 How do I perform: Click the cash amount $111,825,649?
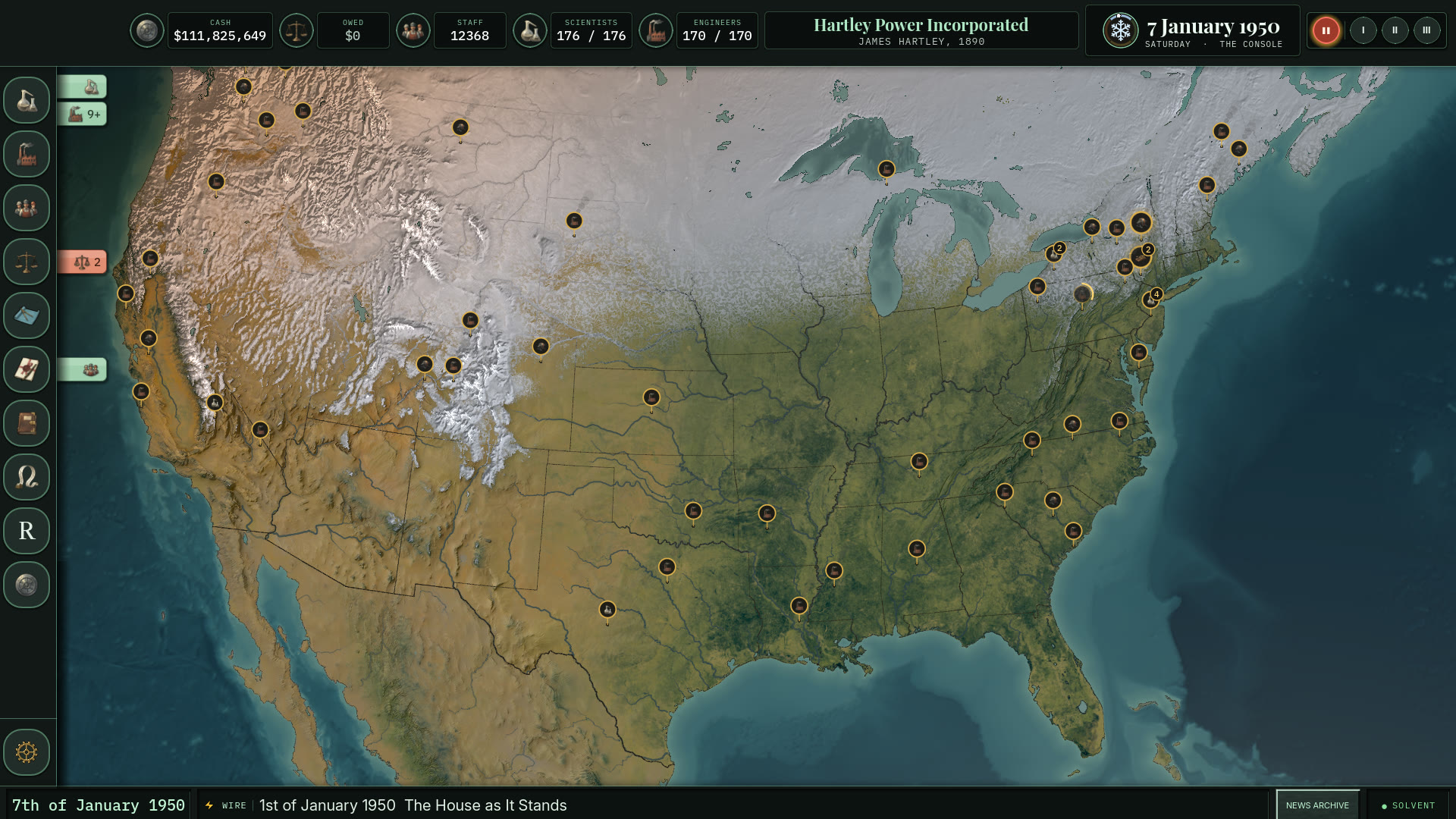point(220,36)
